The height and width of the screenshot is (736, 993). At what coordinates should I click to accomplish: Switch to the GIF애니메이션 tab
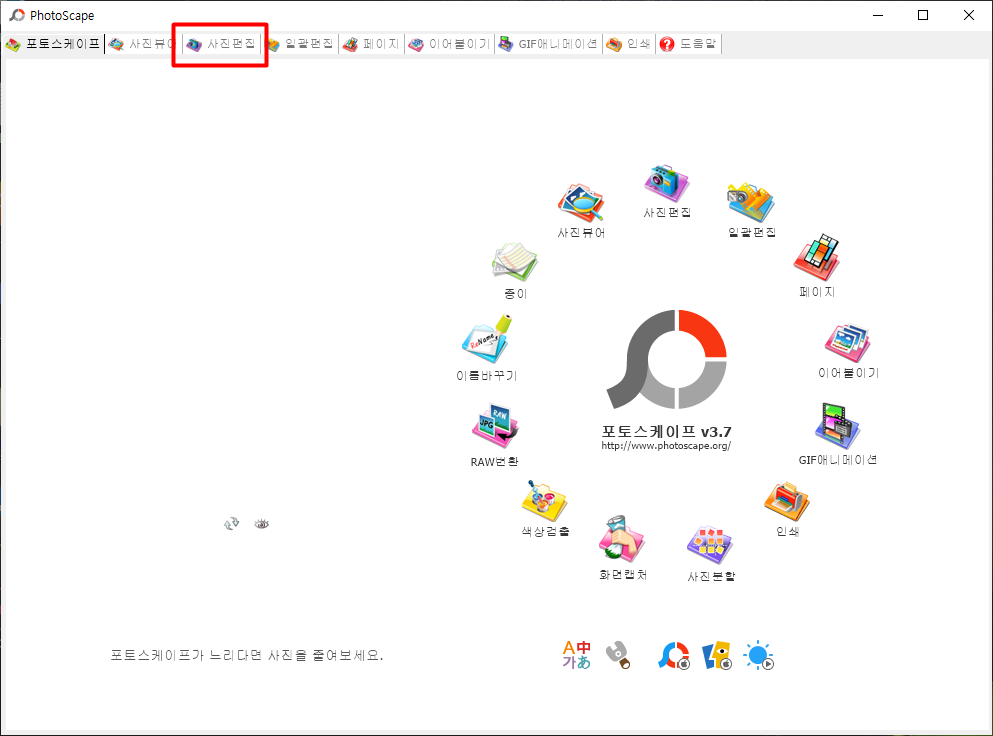click(548, 44)
